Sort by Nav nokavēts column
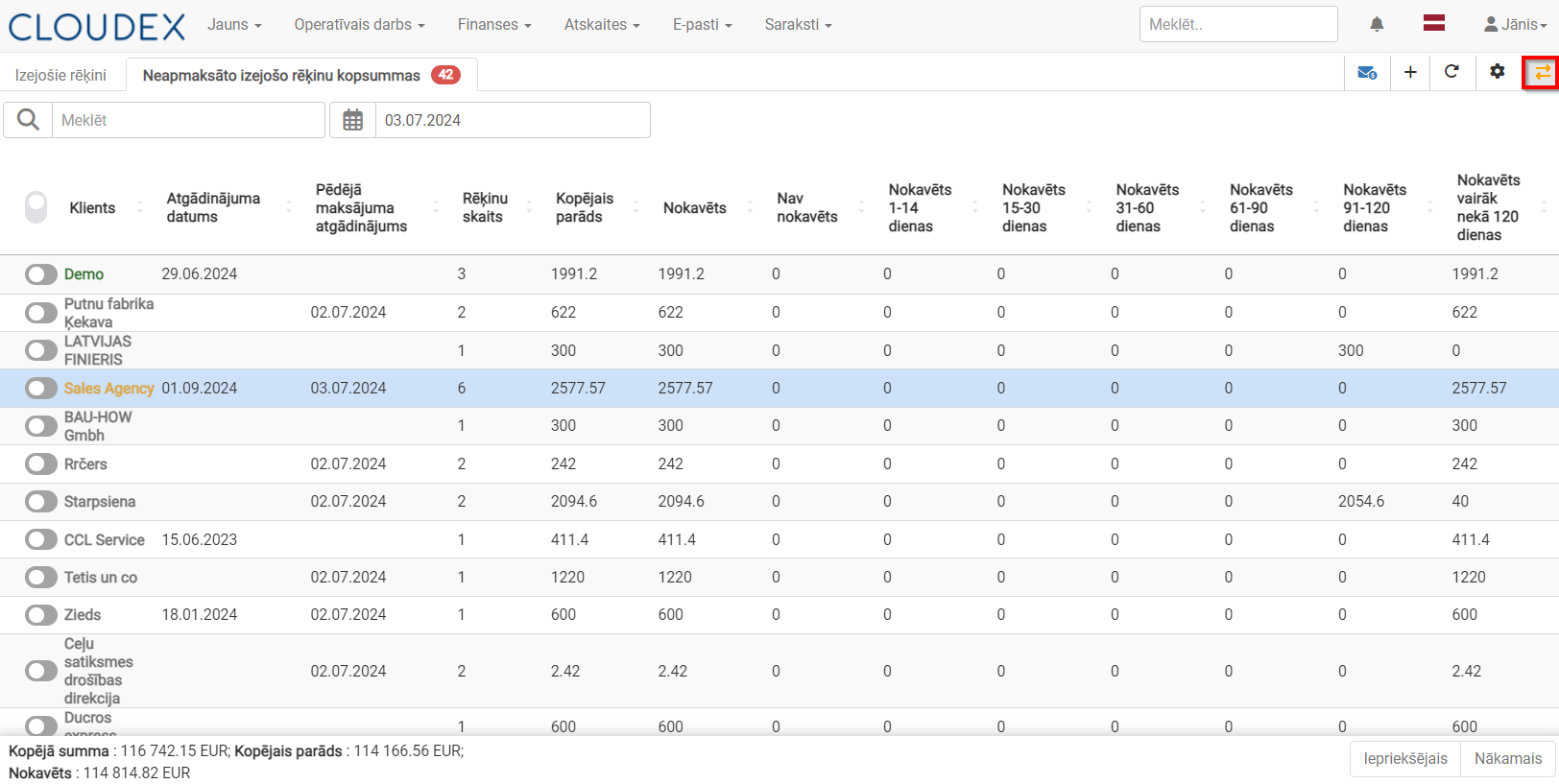The width and height of the screenshot is (1559, 784). pyautogui.click(x=806, y=207)
